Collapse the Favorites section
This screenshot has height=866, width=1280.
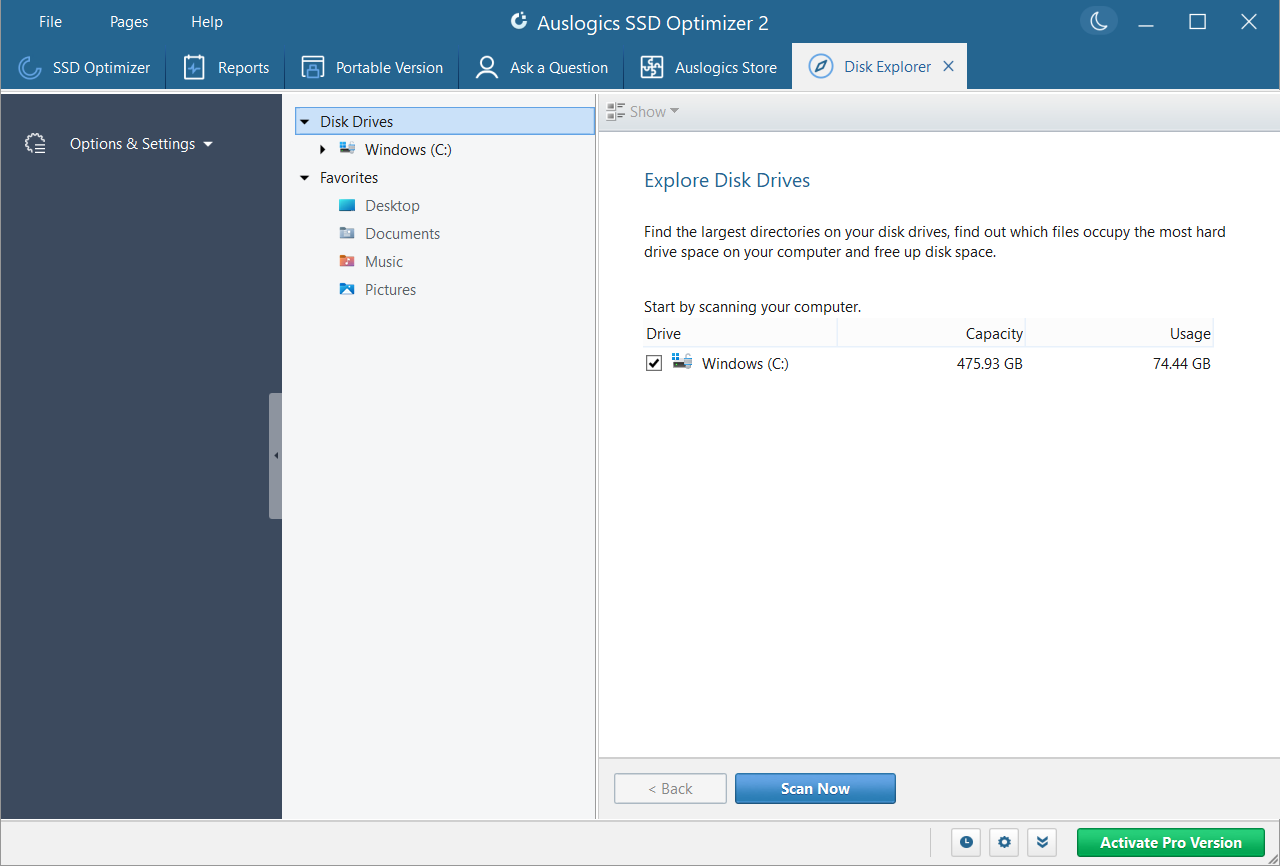pos(304,177)
